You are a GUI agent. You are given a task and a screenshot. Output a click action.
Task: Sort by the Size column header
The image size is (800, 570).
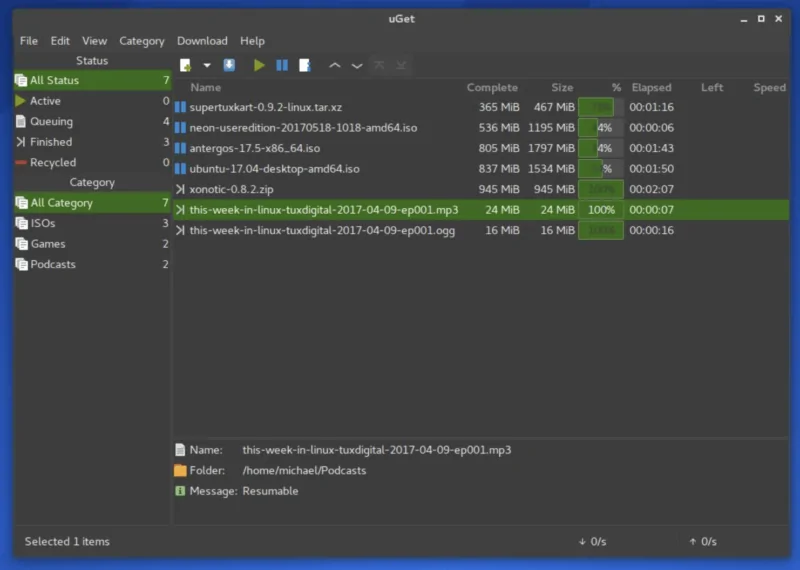[x=562, y=87]
